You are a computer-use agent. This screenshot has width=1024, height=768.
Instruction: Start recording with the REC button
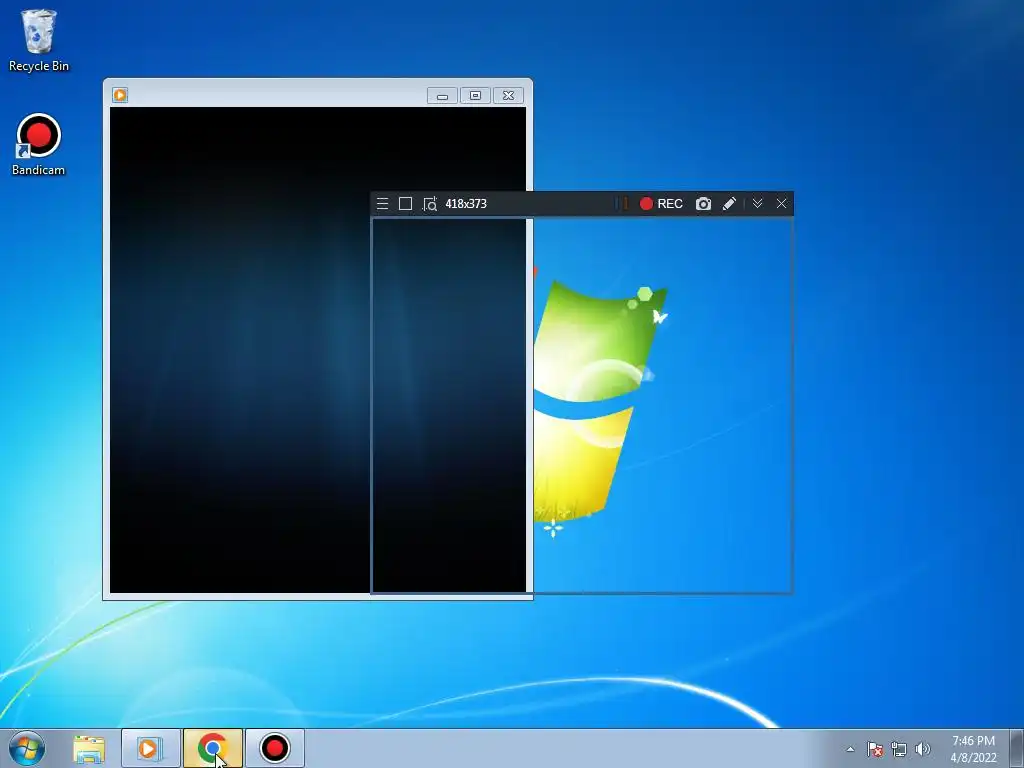click(x=661, y=204)
